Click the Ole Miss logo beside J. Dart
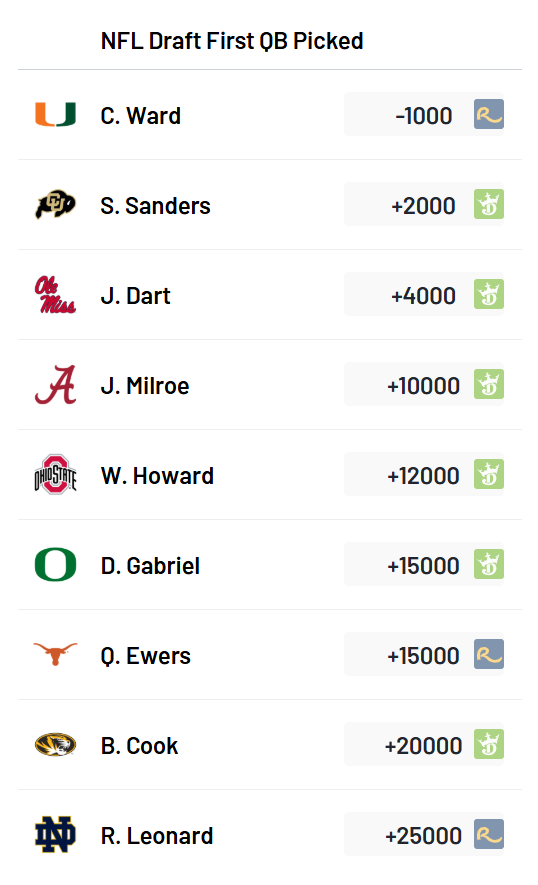538x885 pixels. [x=55, y=295]
